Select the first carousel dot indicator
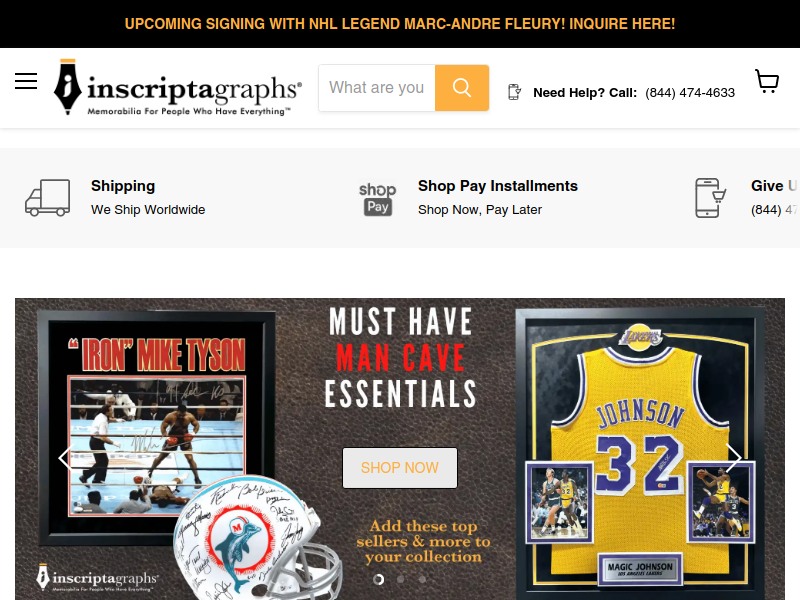The height and width of the screenshot is (600, 800). pyautogui.click(x=379, y=580)
